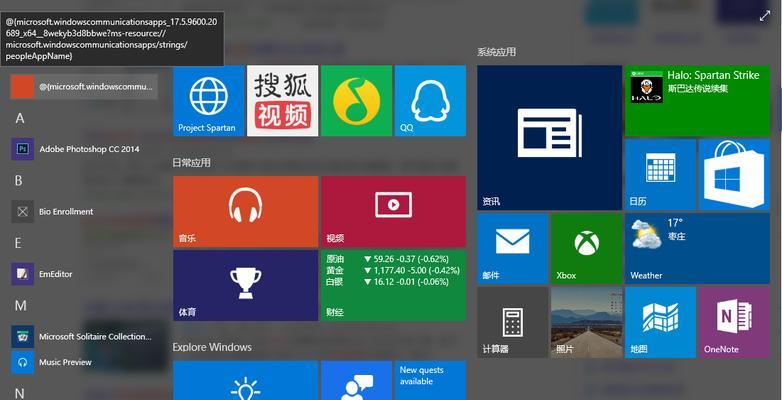Launch the Sohu video tile
782x400 pixels.
282,100
